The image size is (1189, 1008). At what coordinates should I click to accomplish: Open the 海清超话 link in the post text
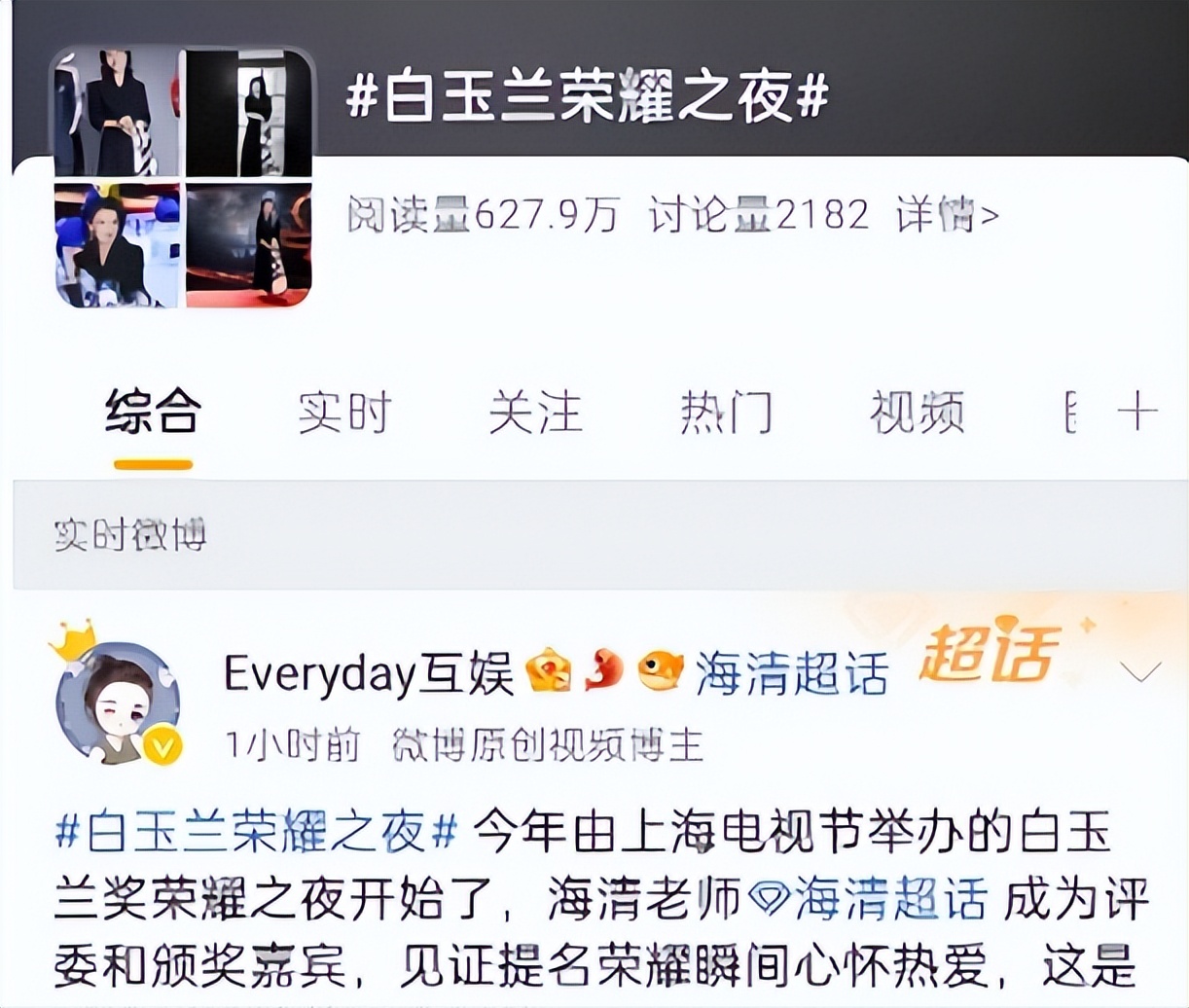point(890,898)
